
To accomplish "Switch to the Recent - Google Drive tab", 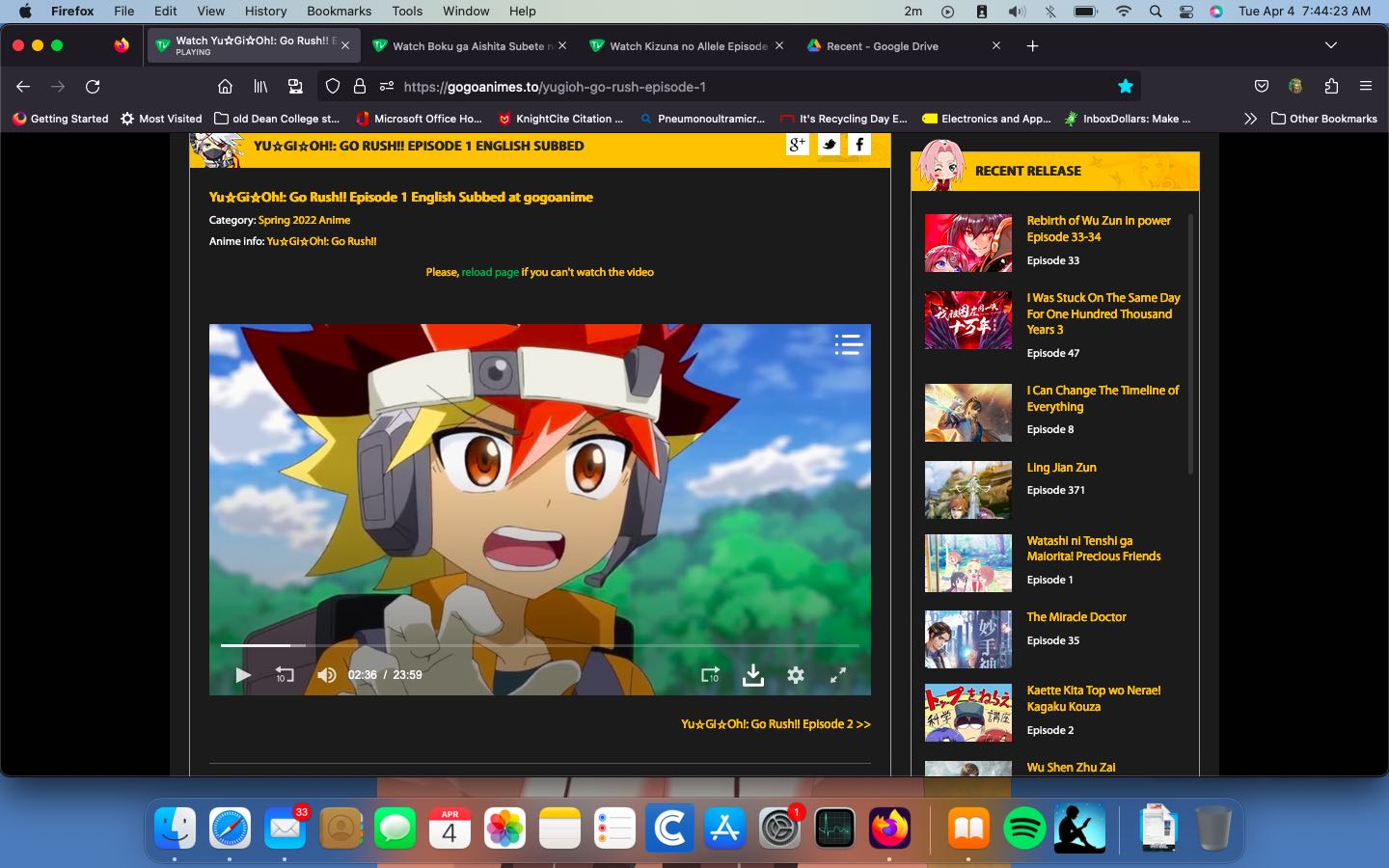I will 882,46.
